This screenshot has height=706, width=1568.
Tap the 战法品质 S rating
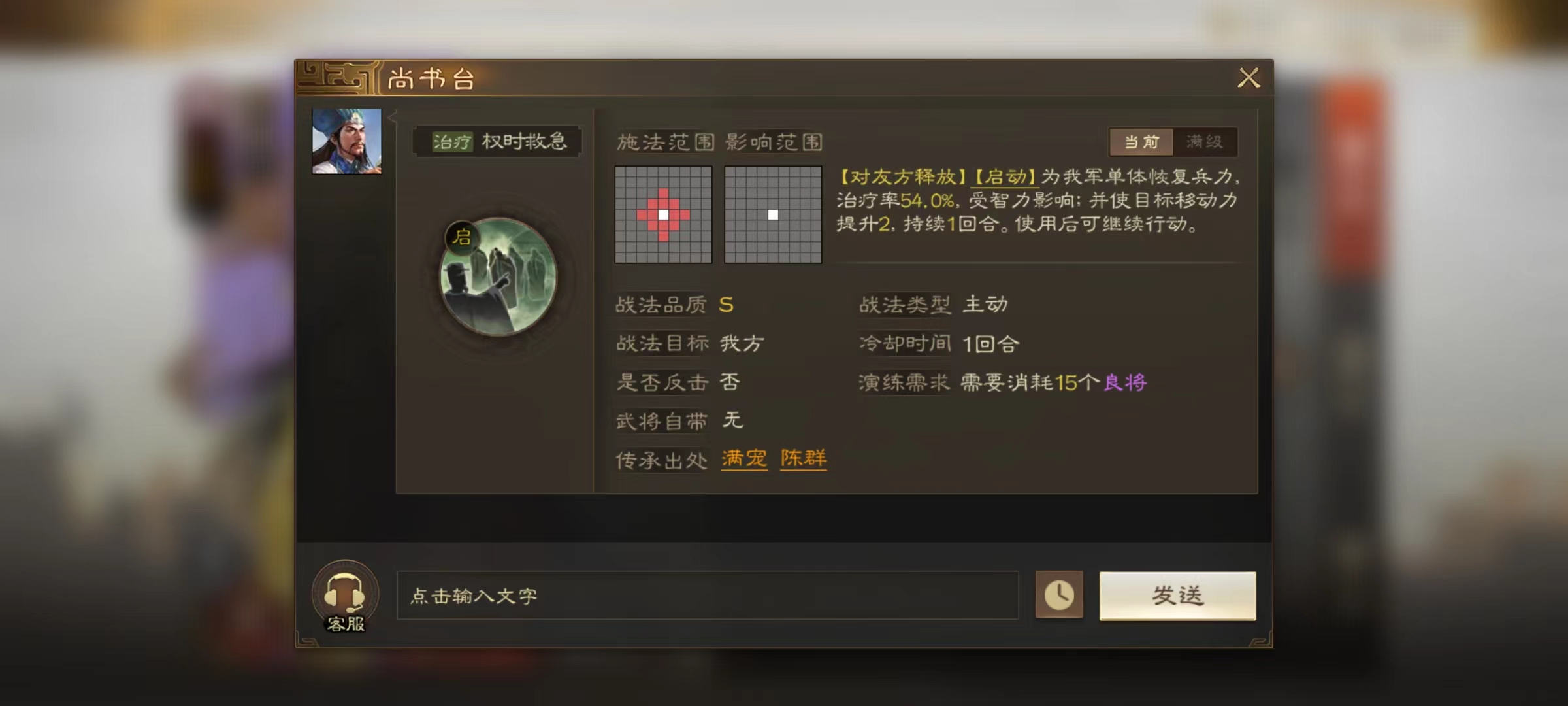click(x=726, y=305)
